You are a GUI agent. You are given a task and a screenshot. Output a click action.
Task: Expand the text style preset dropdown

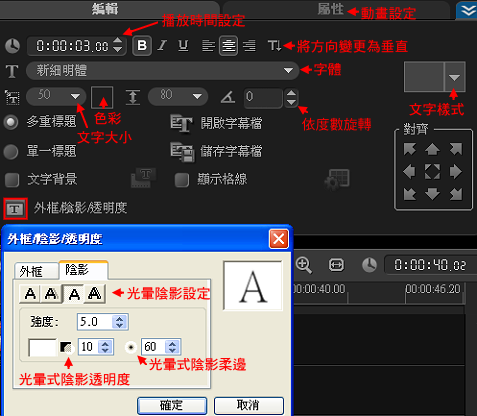click(454, 77)
